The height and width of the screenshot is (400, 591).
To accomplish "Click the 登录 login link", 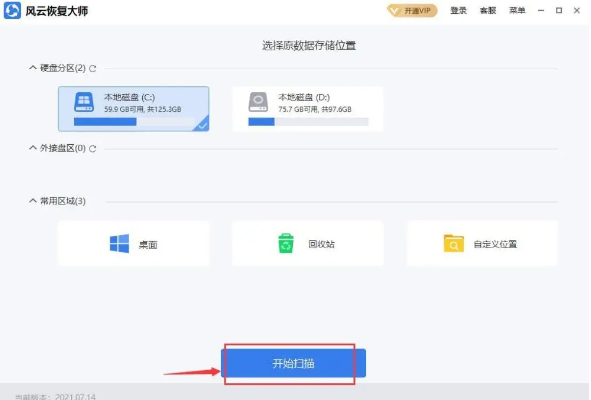I will [458, 11].
